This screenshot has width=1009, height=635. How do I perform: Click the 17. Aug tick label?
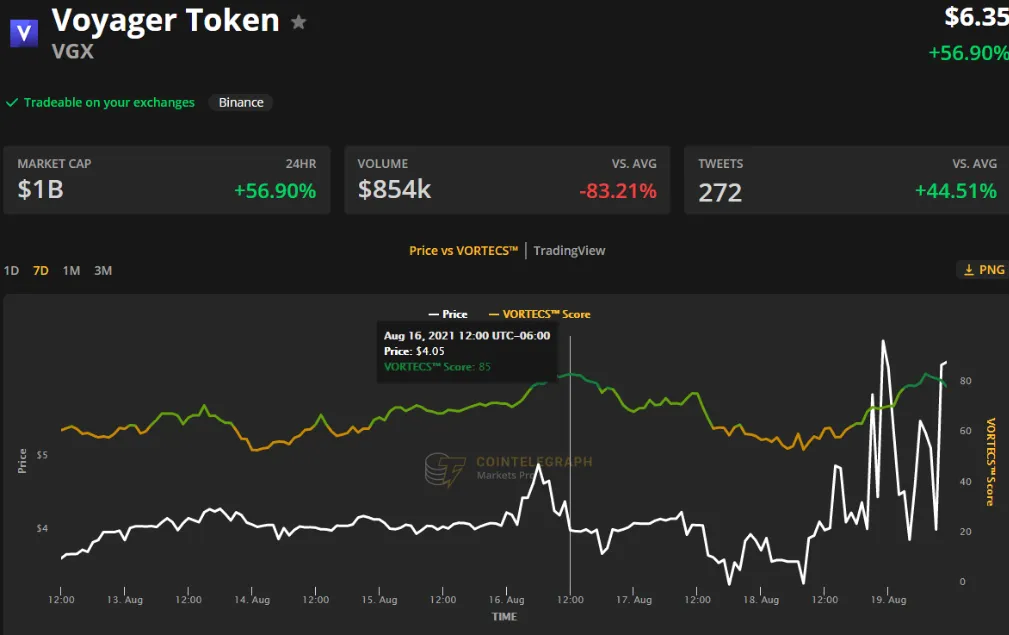tap(634, 600)
